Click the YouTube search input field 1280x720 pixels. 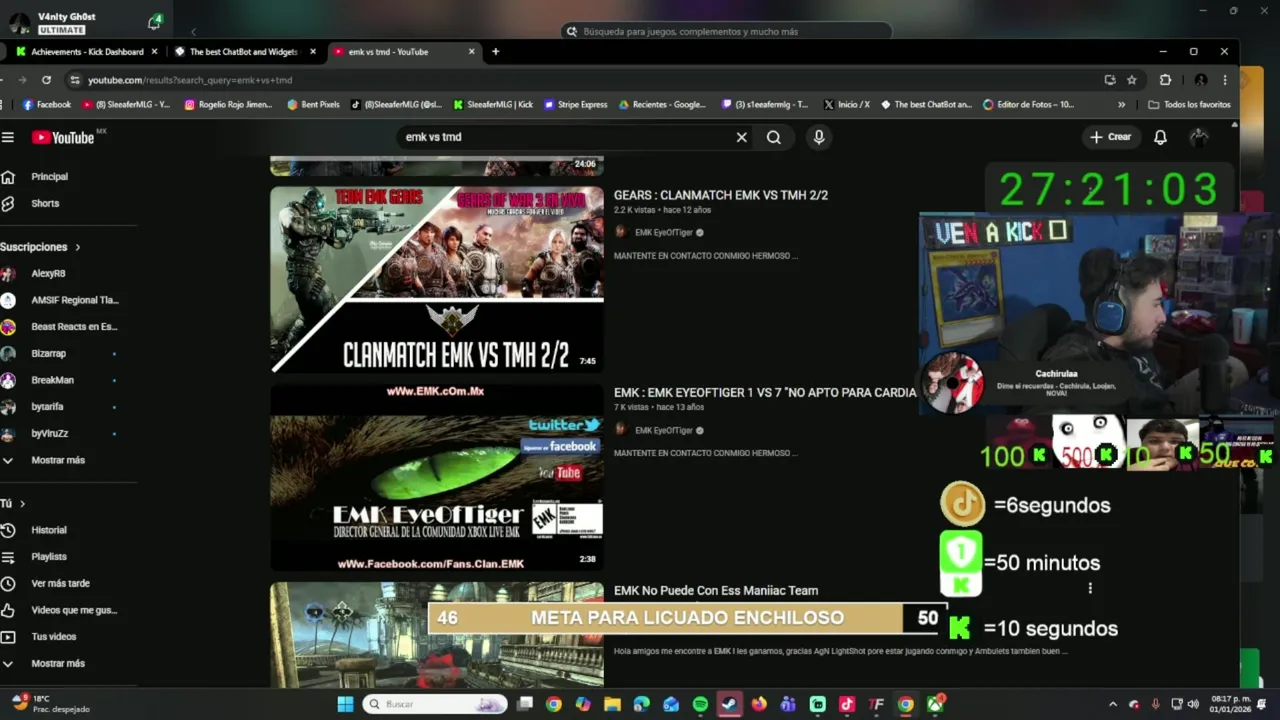565,137
